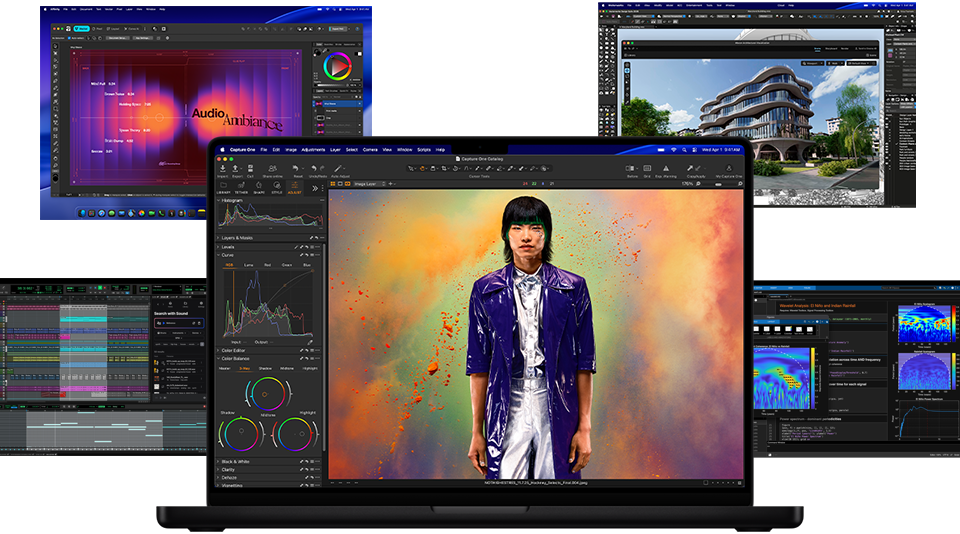960x534 pixels.
Task: Click the Undo arrow icon
Action: click(313, 168)
